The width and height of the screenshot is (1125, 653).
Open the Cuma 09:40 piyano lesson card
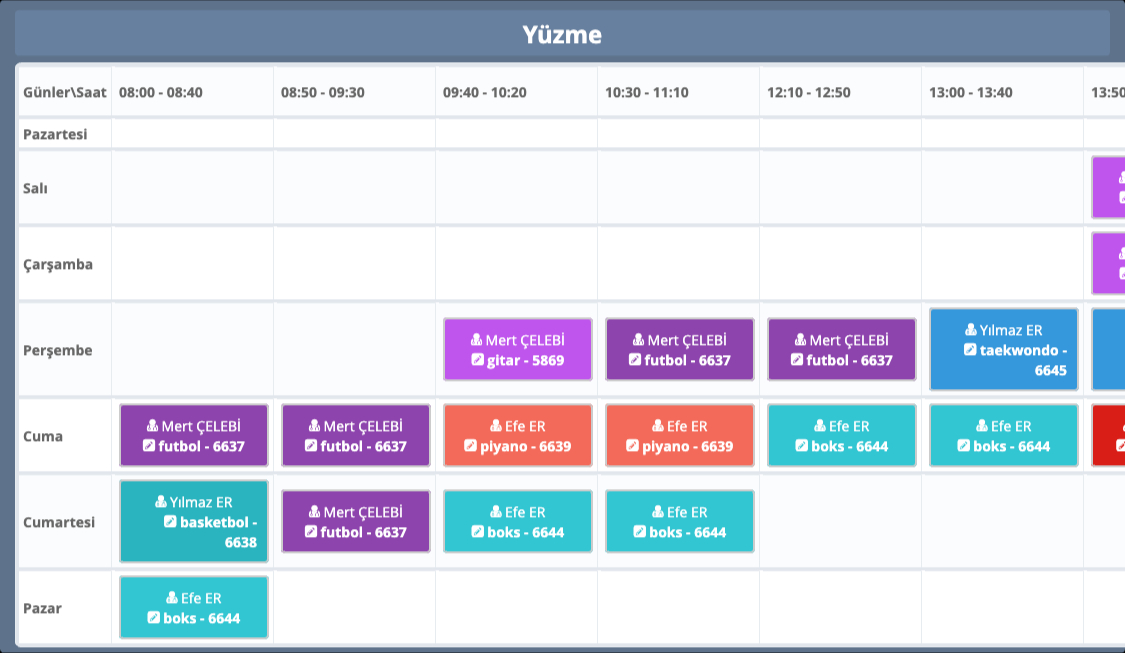pyautogui.click(x=517, y=436)
